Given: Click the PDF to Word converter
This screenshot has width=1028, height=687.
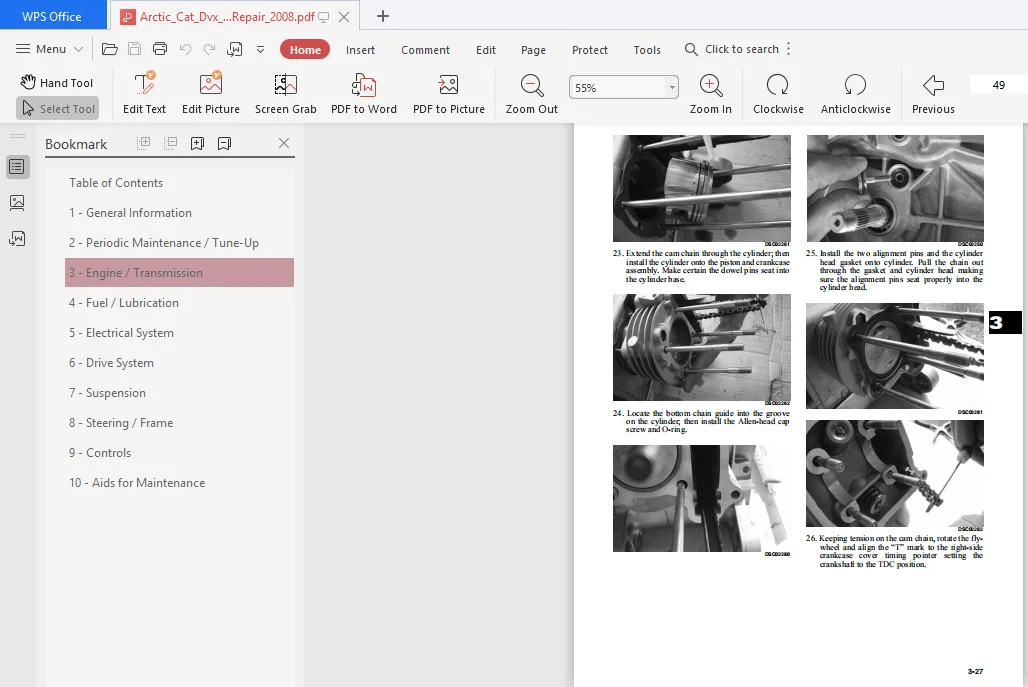Looking at the screenshot, I should point(364,93).
